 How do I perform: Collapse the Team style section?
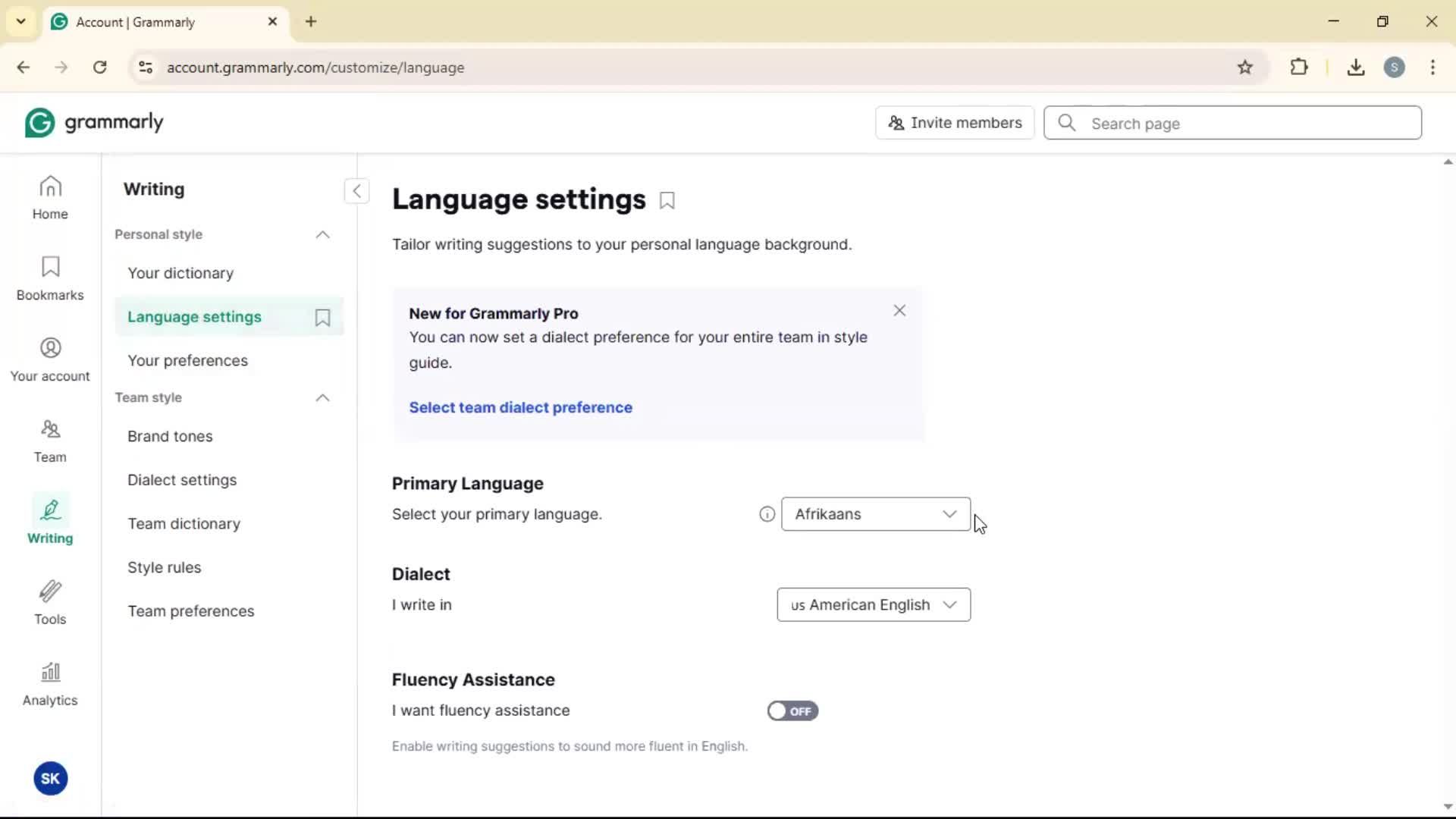click(x=322, y=398)
